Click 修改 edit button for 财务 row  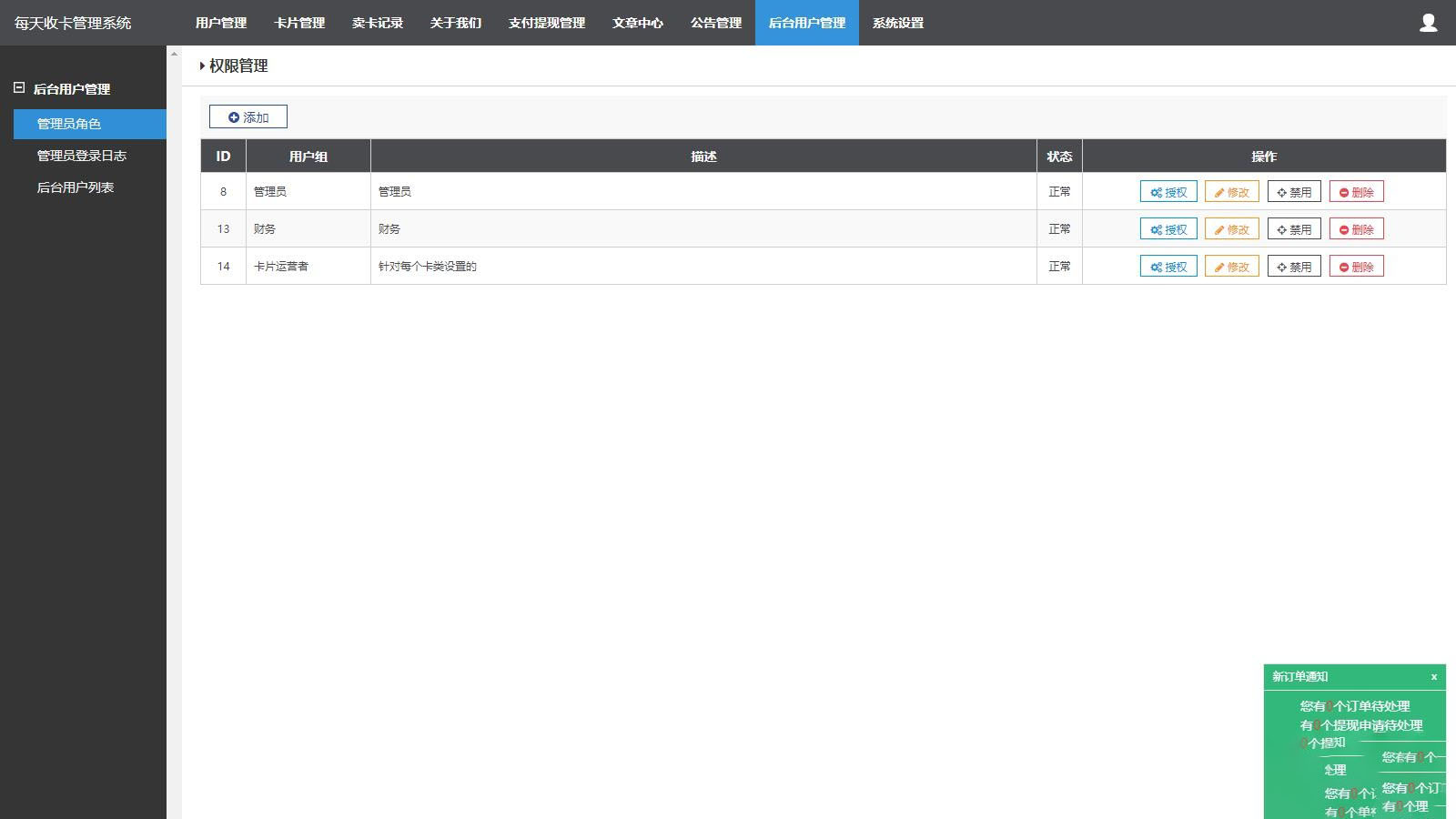[1231, 229]
